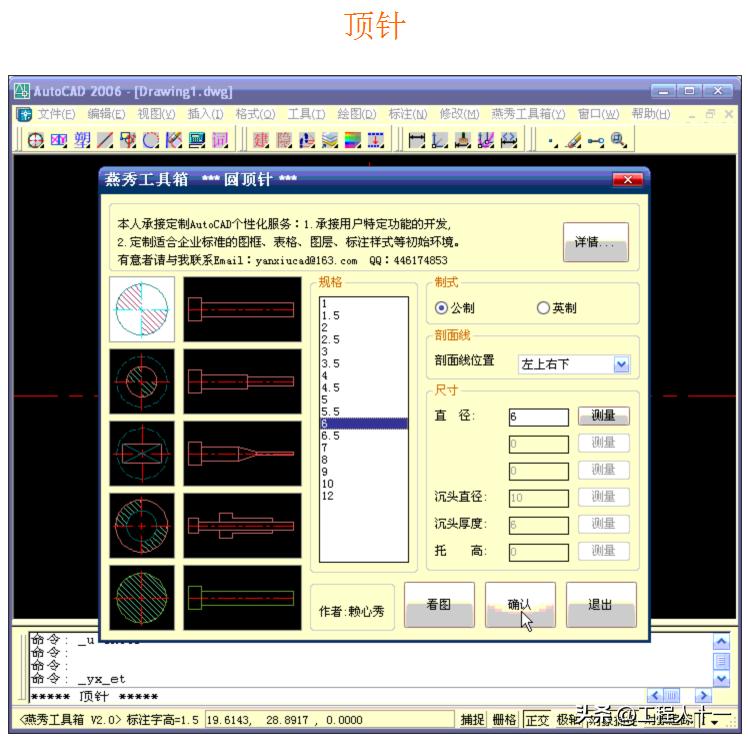
Task: Select size 10 in 规格 list
Action: [364, 484]
